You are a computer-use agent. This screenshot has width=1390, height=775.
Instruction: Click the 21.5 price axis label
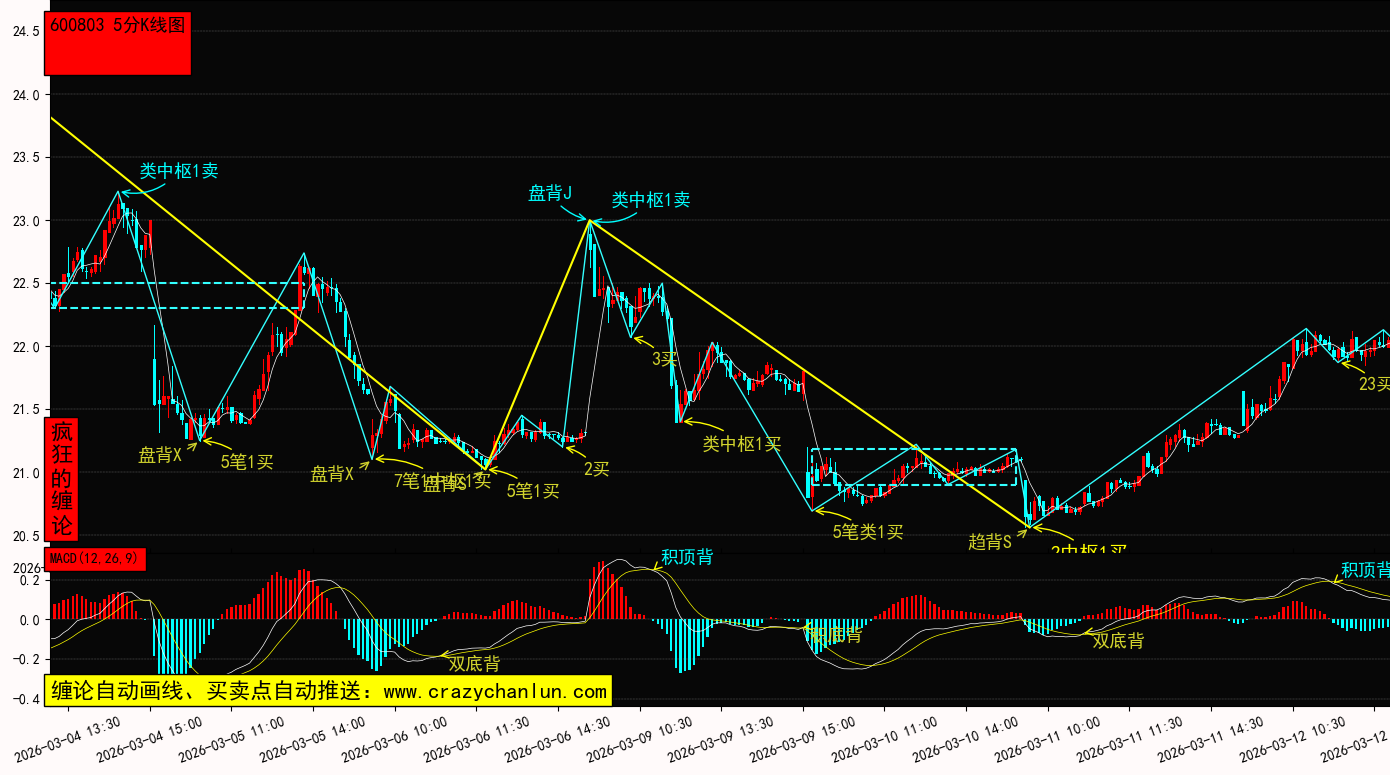pyautogui.click(x=25, y=410)
